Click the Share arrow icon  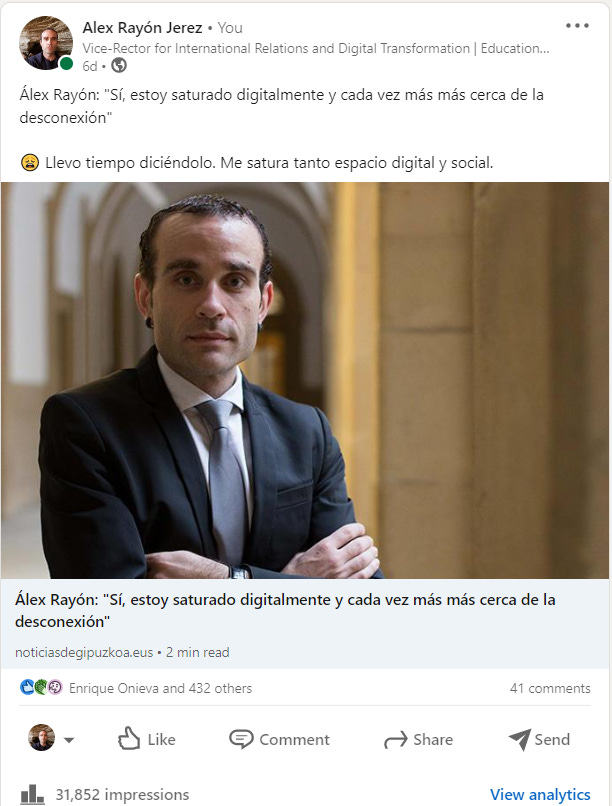(396, 740)
